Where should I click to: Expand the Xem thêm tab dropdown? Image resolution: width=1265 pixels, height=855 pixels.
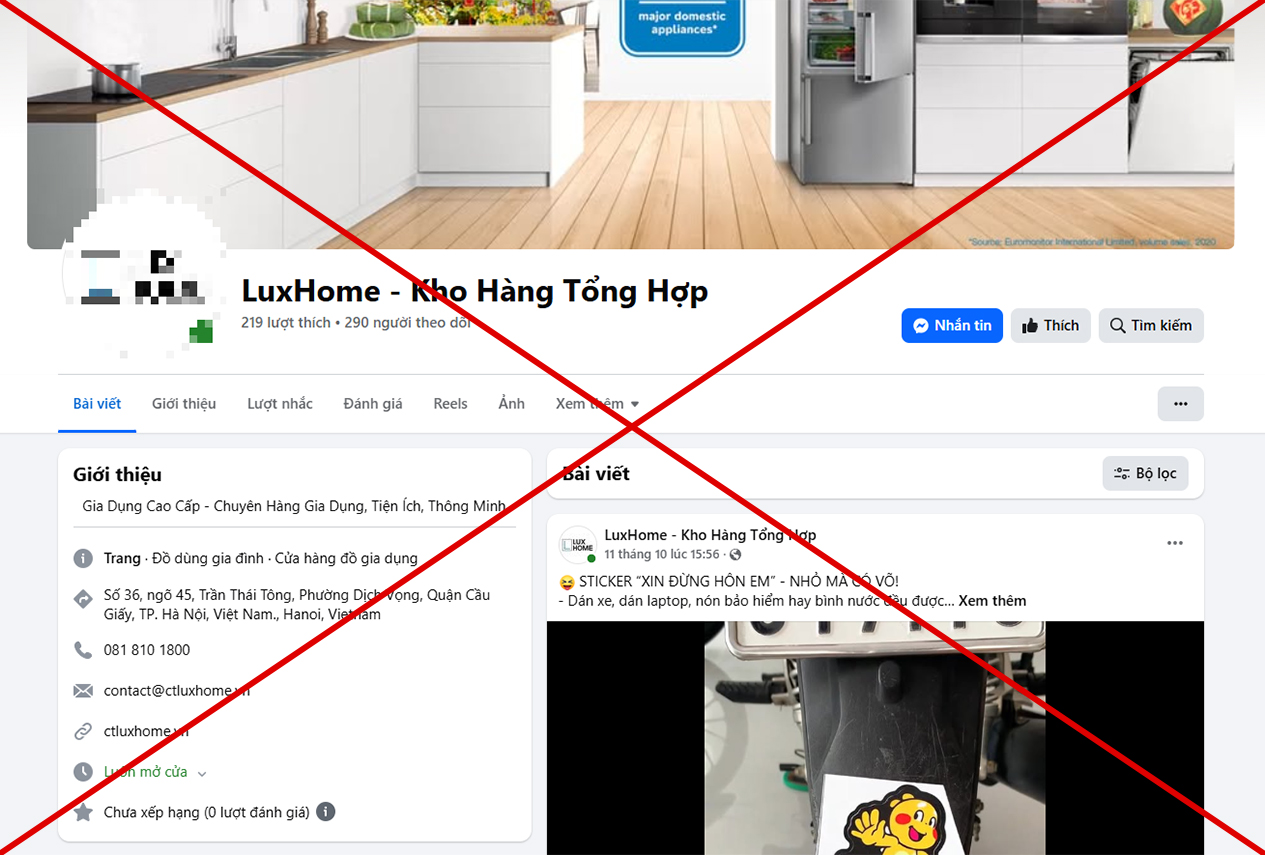(x=598, y=404)
